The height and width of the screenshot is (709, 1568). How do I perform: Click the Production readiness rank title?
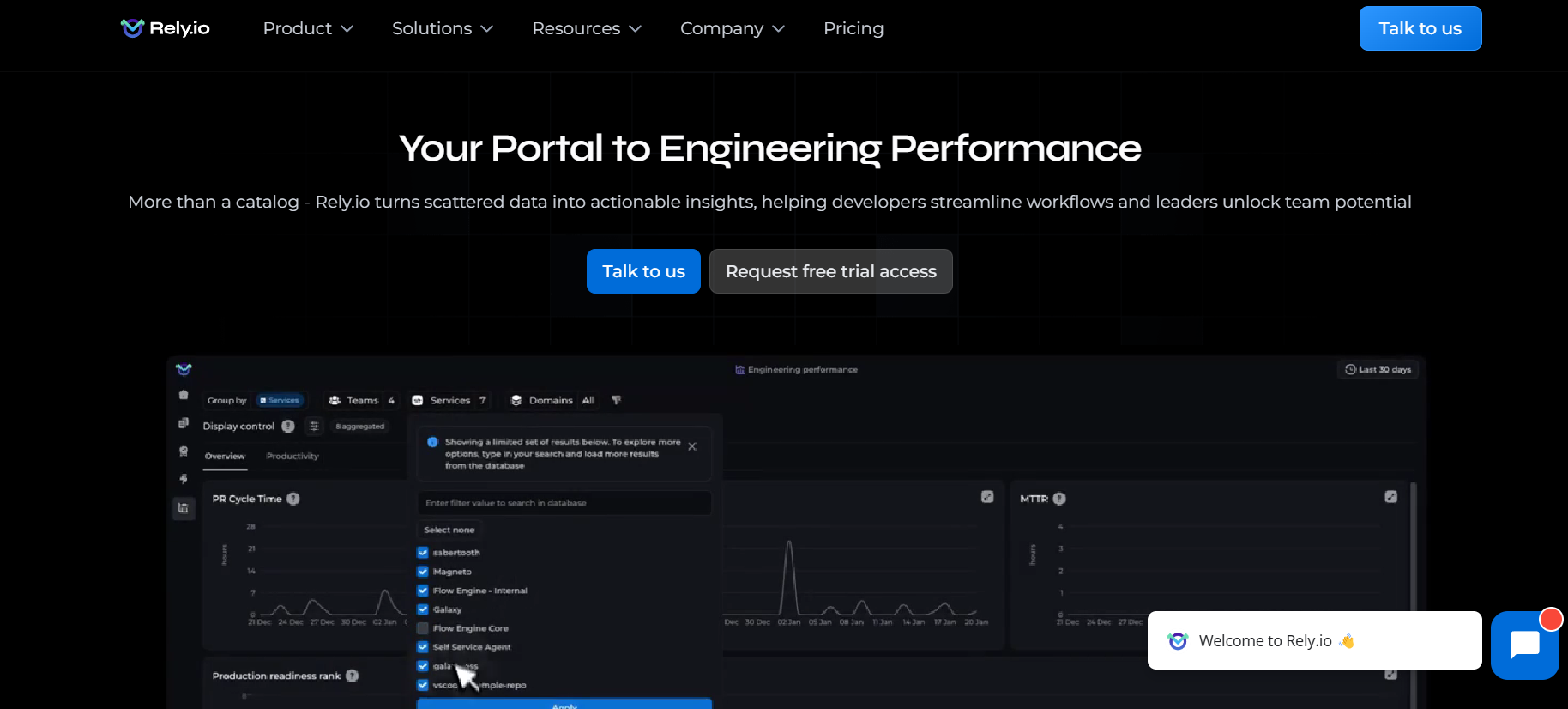(x=276, y=676)
